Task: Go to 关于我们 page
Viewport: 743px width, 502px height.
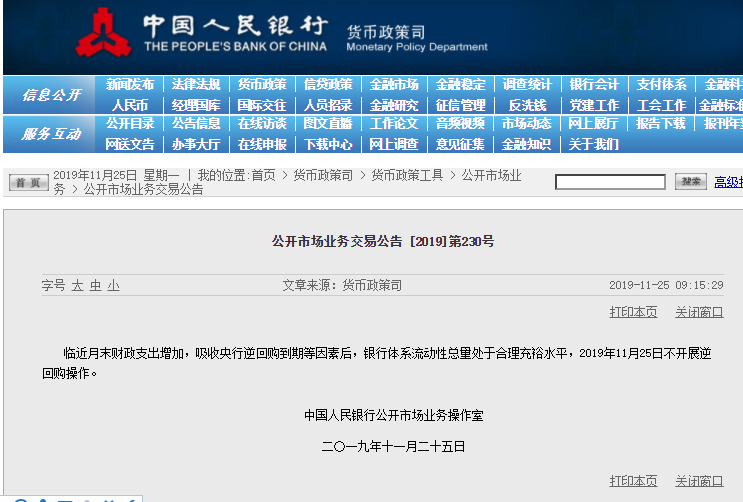Action: (593, 144)
